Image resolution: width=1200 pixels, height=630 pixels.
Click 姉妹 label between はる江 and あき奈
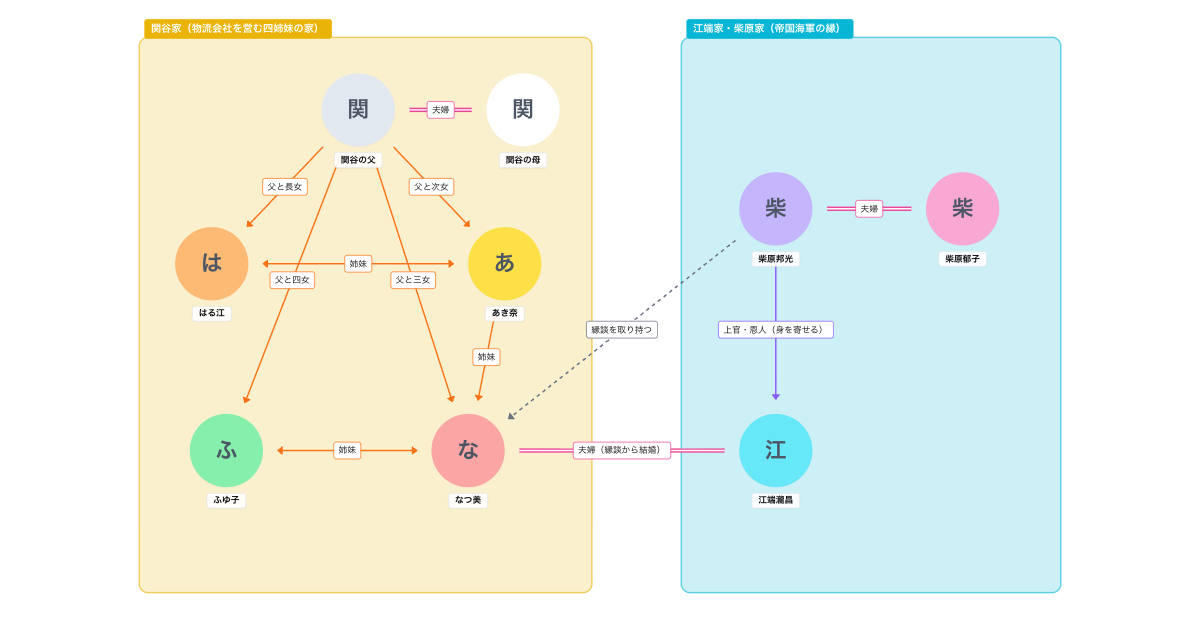pyautogui.click(x=358, y=264)
